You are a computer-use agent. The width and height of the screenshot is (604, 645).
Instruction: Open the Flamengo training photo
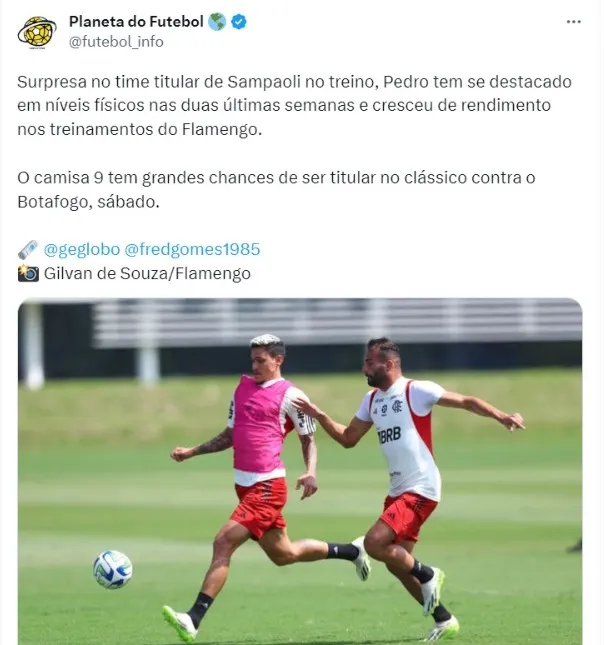pos(300,471)
